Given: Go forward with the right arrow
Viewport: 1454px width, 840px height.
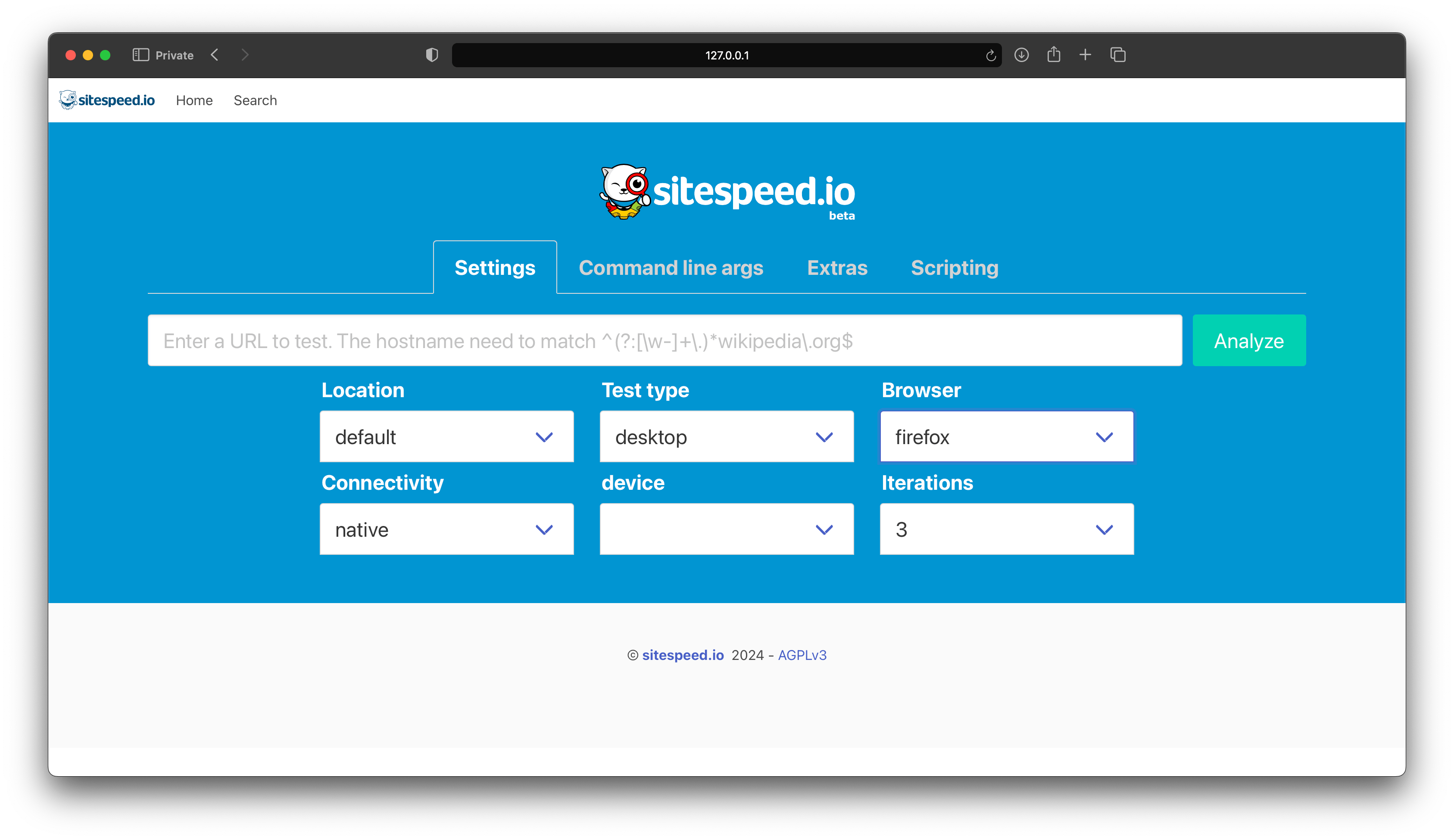Looking at the screenshot, I should pos(245,55).
